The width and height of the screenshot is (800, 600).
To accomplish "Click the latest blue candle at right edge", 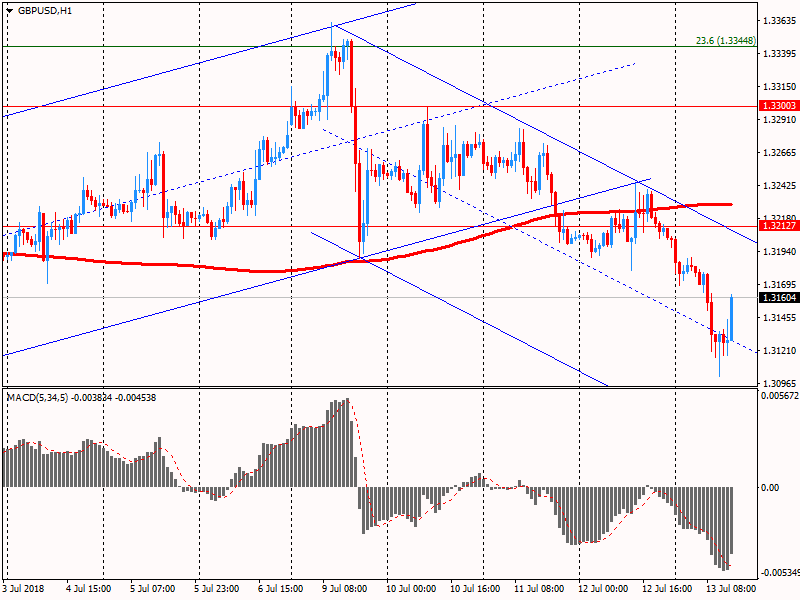I will click(x=732, y=320).
